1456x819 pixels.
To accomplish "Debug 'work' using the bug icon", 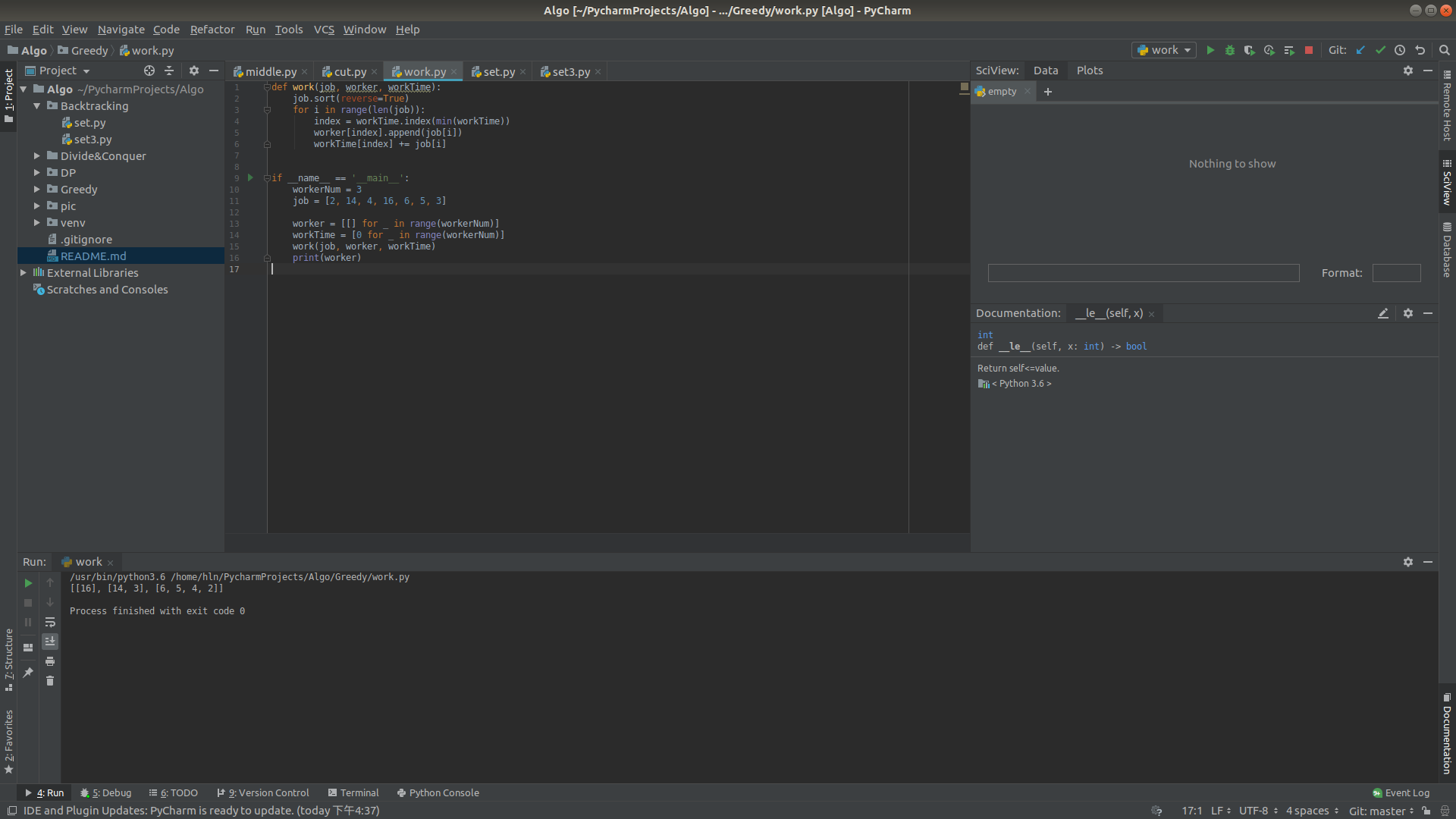I will pos(1230,50).
